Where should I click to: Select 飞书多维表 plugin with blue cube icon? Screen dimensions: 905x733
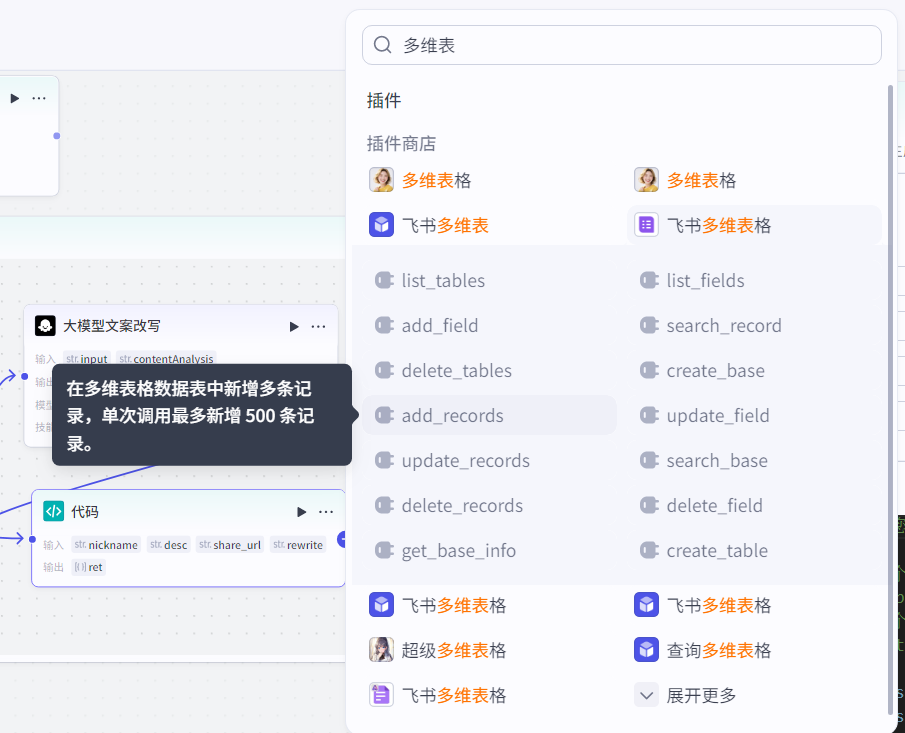(x=429, y=225)
